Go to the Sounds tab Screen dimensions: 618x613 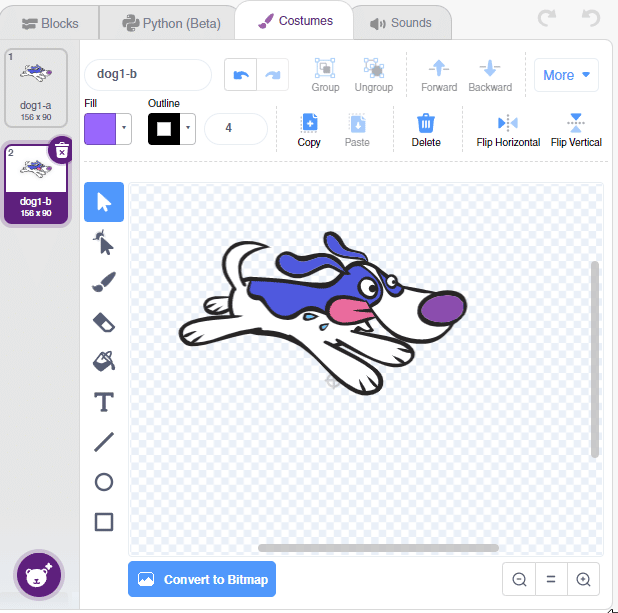click(x=401, y=23)
